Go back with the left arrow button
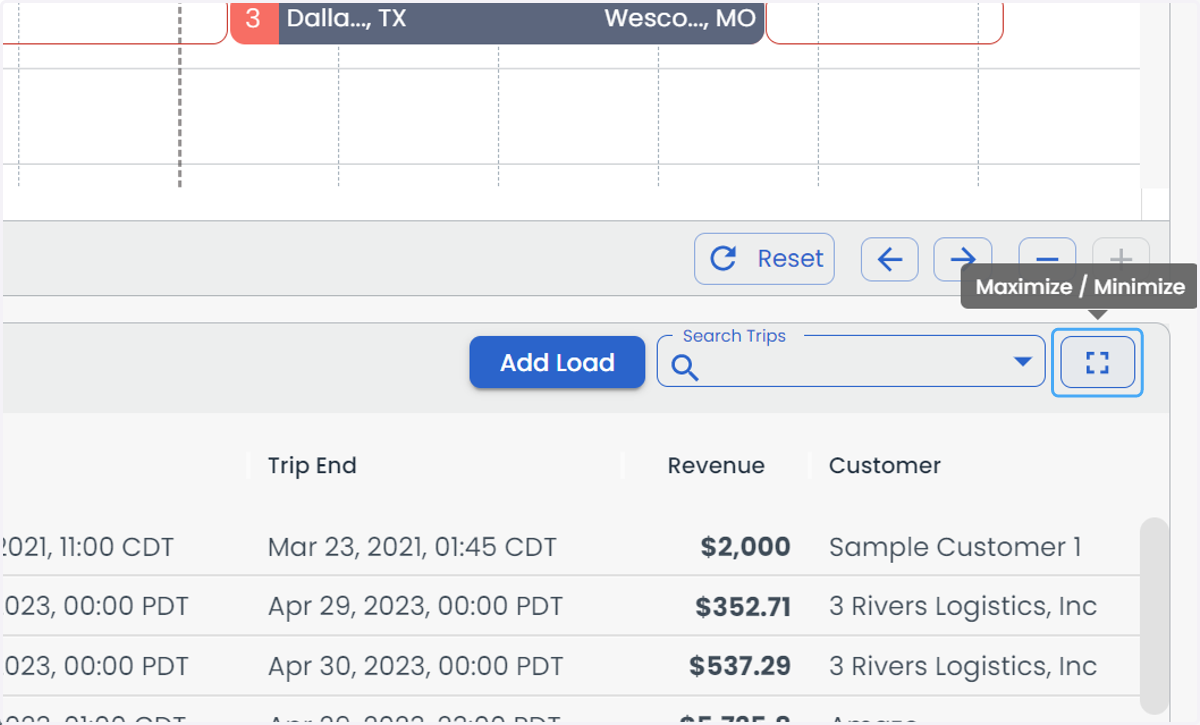This screenshot has width=1200, height=725. 889,260
